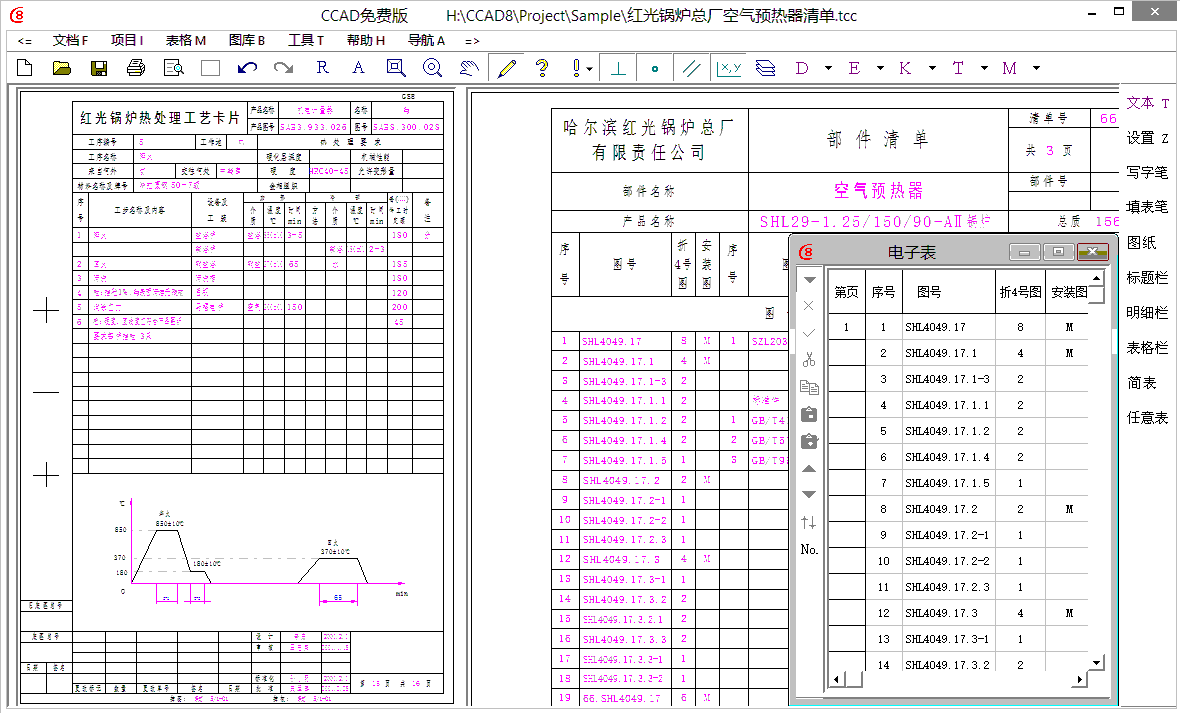Open the dropdown beside the exclamation icon
Viewport: 1180px width, 713px height.
[x=591, y=68]
